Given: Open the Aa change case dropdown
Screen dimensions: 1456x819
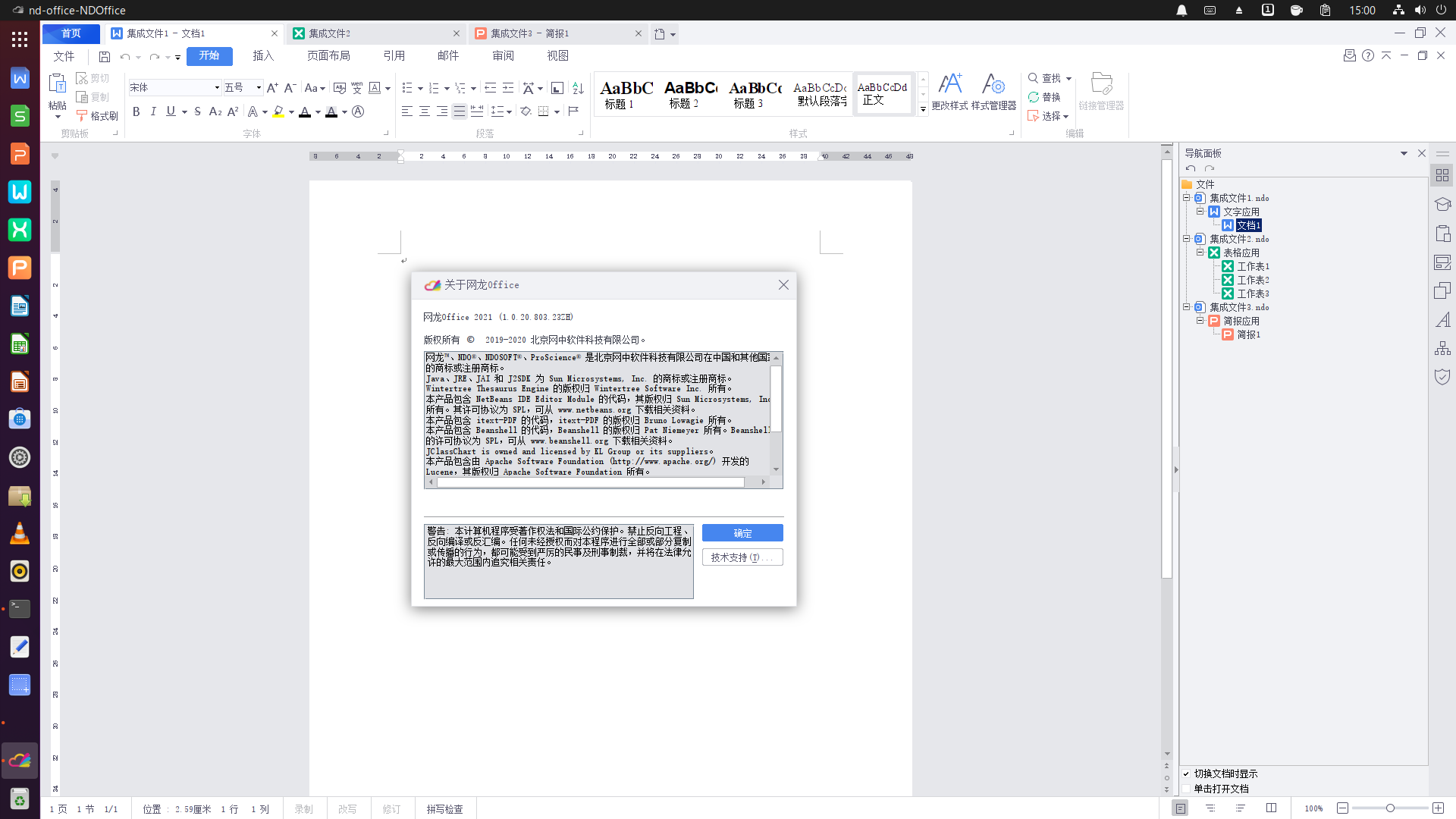Looking at the screenshot, I should [x=315, y=88].
